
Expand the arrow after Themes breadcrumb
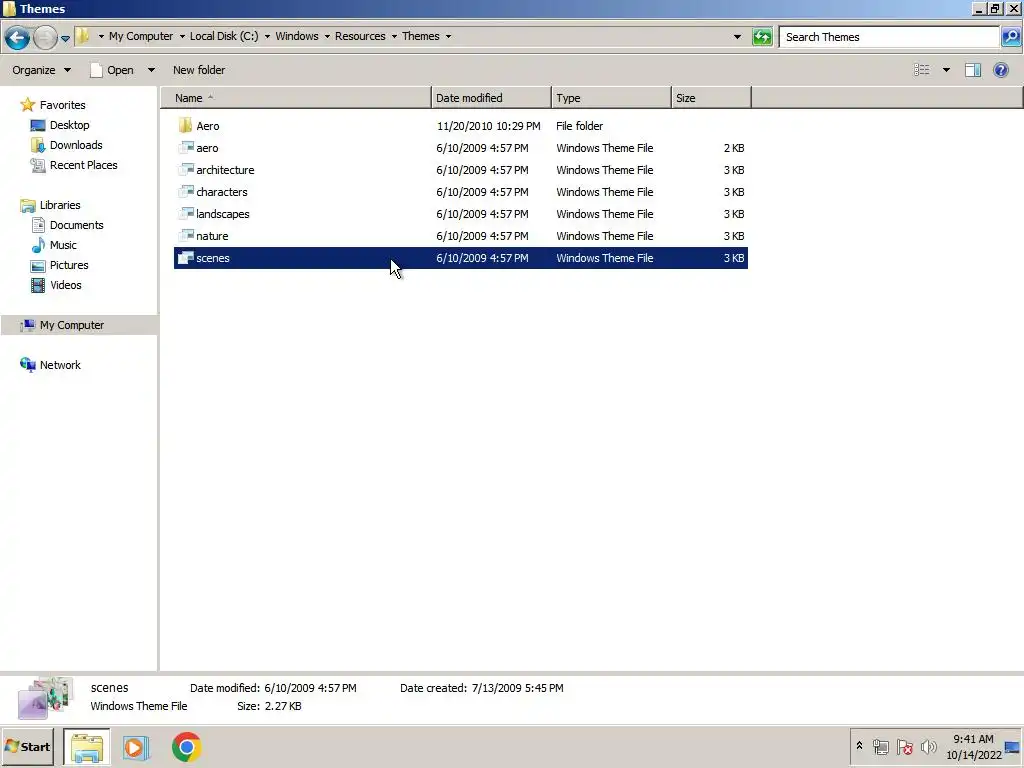click(x=448, y=37)
